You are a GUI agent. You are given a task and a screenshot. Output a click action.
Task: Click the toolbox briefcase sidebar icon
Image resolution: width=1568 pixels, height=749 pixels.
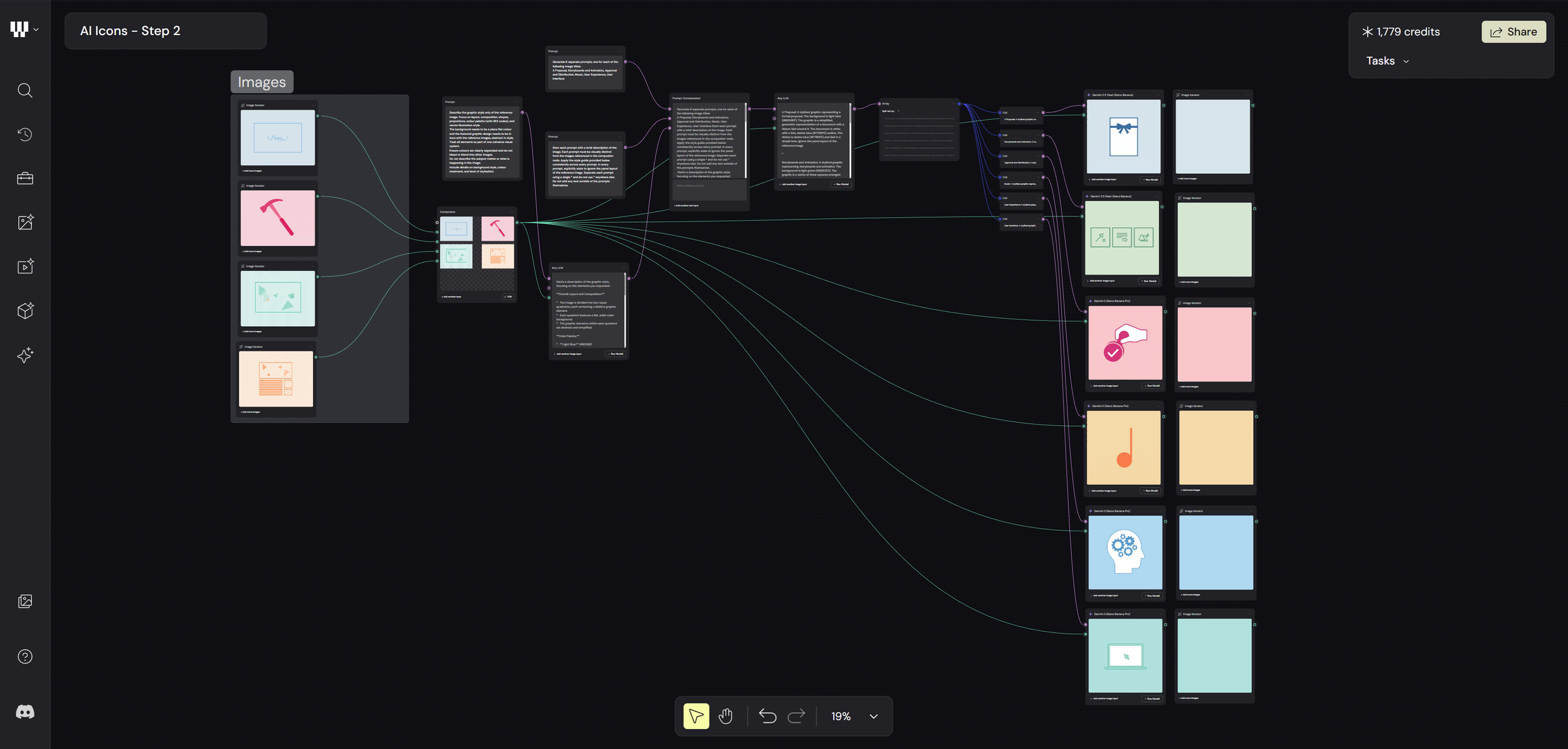(x=25, y=179)
